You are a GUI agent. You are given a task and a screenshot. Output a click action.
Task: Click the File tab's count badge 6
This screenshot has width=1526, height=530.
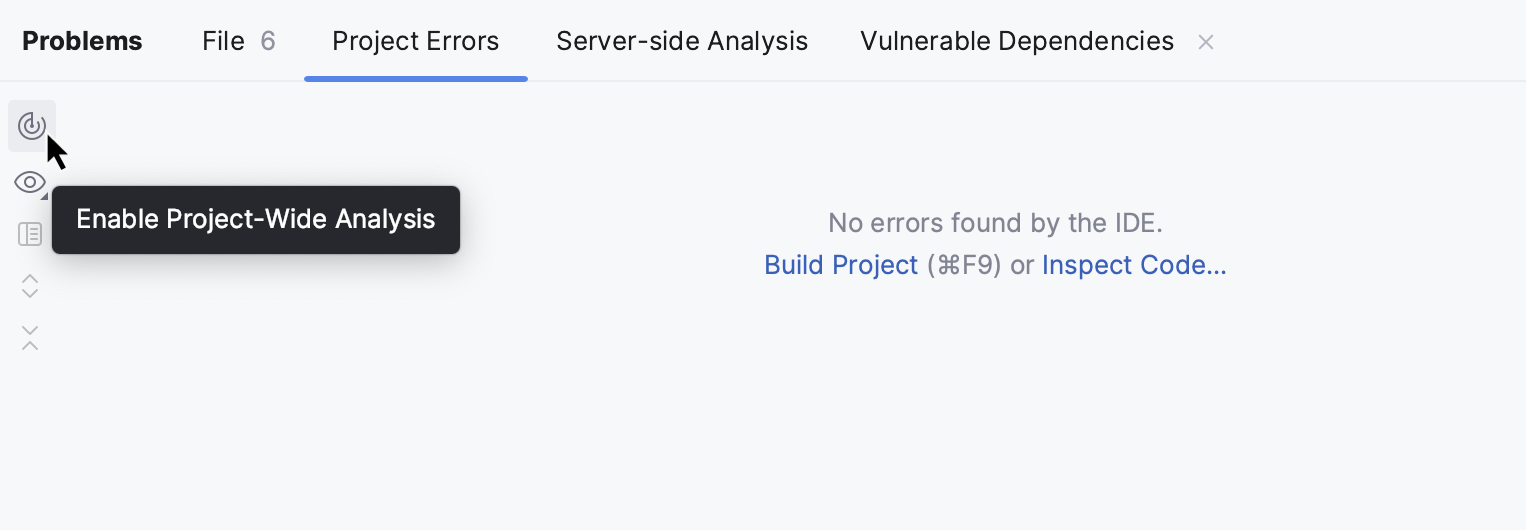click(268, 41)
